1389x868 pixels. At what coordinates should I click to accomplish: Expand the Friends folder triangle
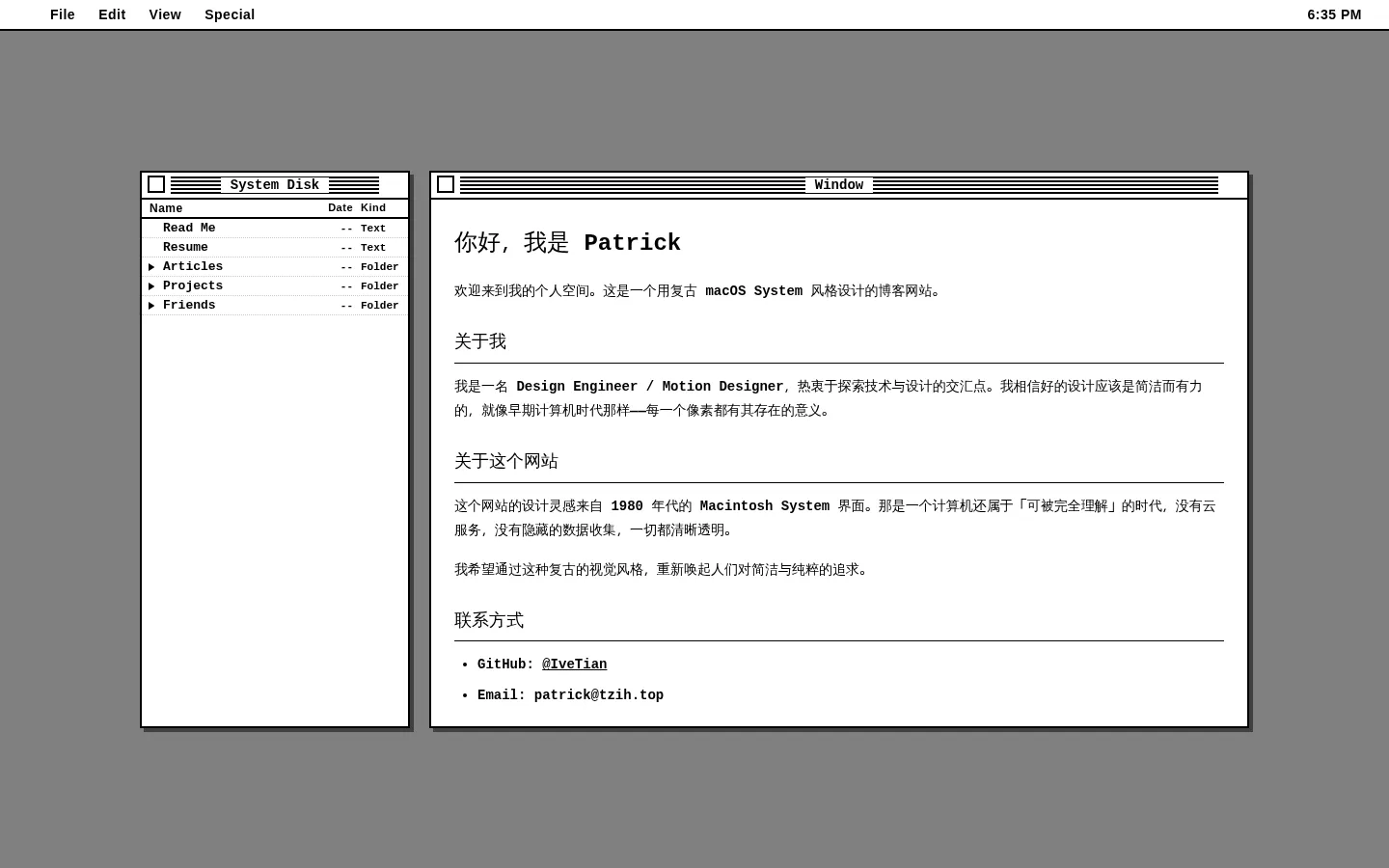coord(151,306)
